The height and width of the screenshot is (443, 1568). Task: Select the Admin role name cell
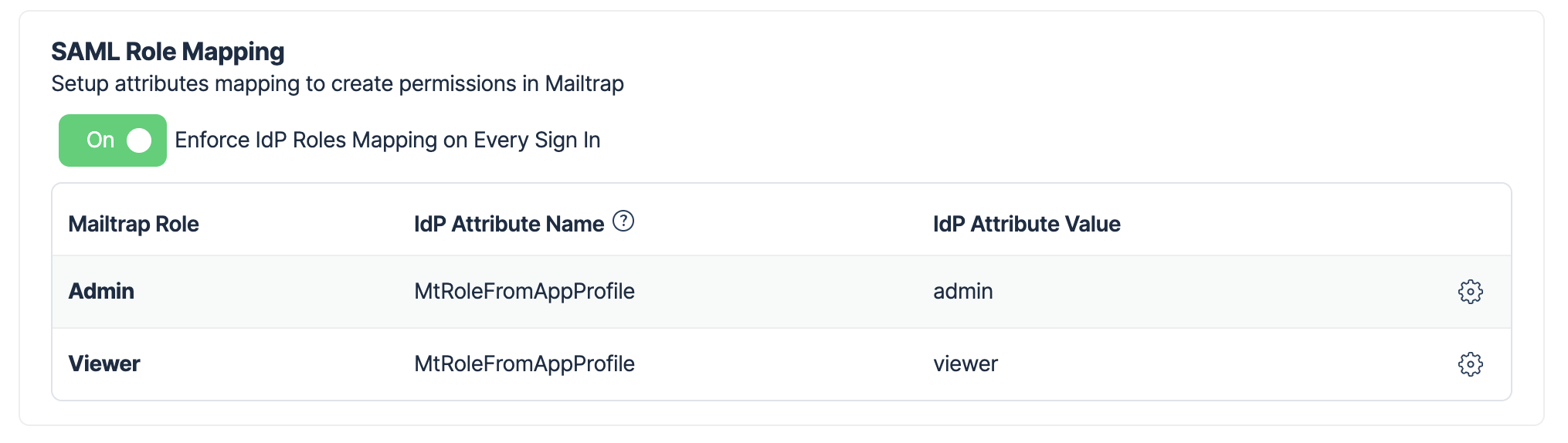101,292
